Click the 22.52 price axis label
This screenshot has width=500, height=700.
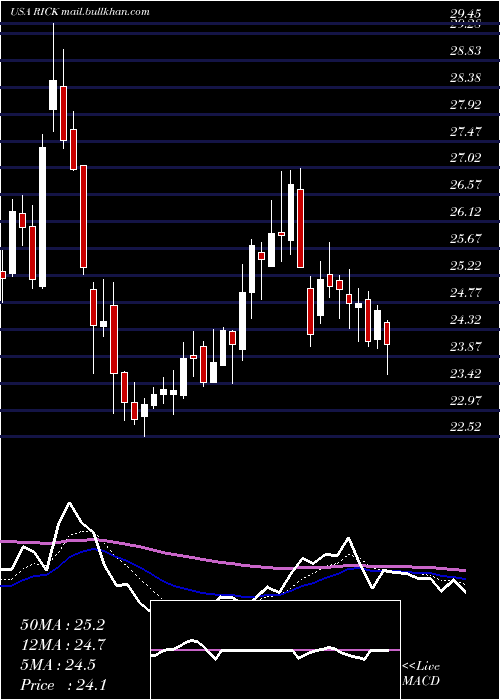tap(466, 427)
